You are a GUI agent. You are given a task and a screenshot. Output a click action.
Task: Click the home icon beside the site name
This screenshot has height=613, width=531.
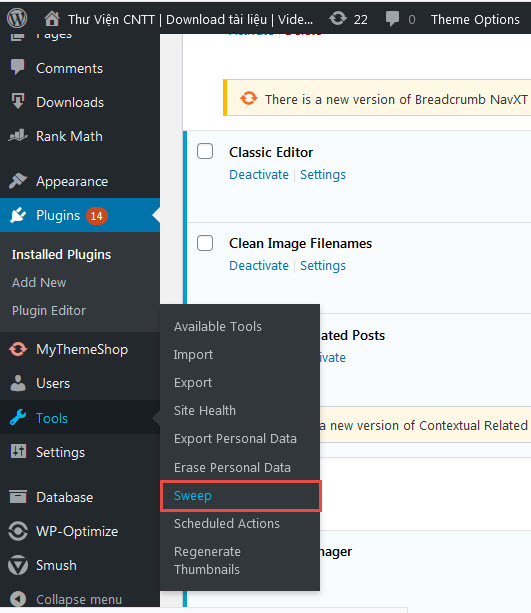coord(52,18)
